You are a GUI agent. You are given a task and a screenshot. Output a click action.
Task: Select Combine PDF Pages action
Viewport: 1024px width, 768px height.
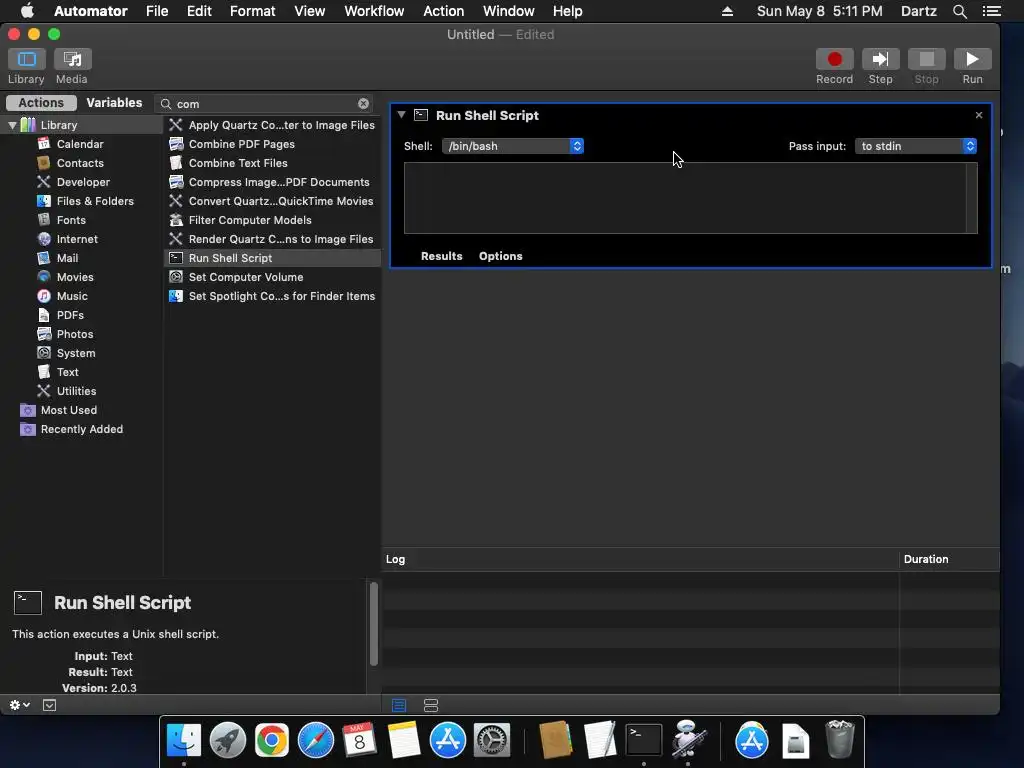[x=272, y=144]
